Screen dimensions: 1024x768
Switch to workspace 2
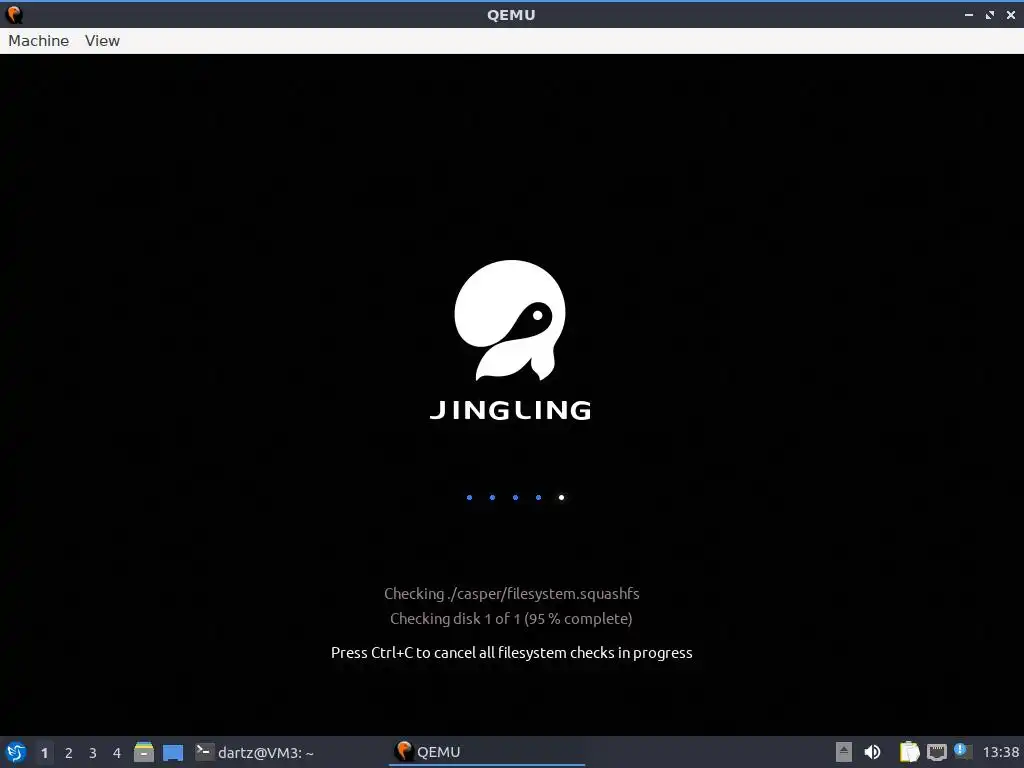tap(69, 753)
